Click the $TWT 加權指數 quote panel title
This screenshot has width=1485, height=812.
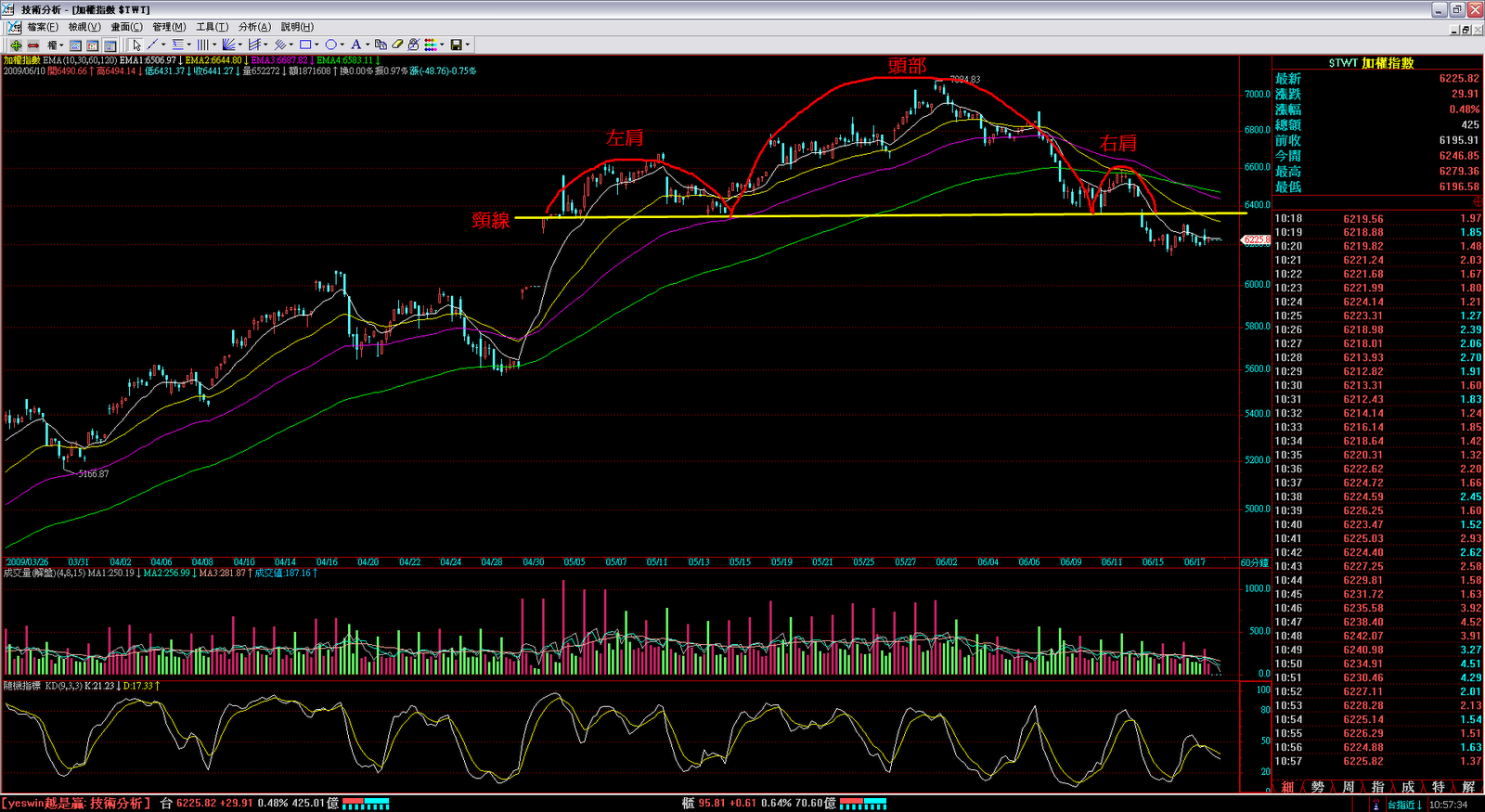point(1371,63)
